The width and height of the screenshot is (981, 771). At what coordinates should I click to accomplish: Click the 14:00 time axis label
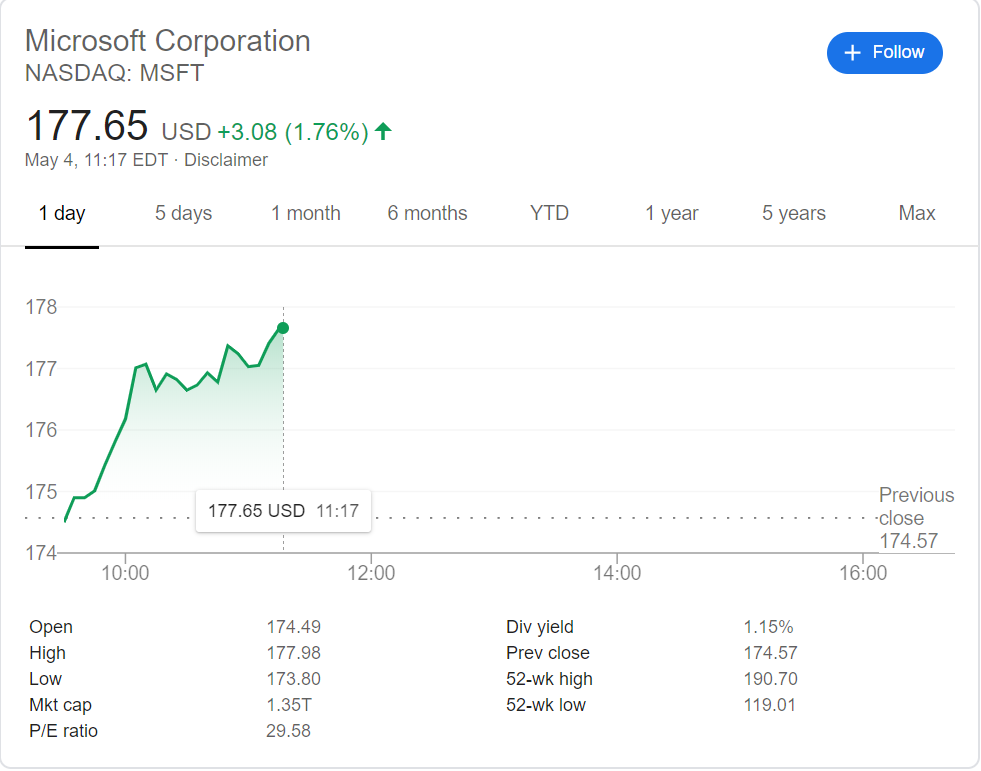pos(617,573)
